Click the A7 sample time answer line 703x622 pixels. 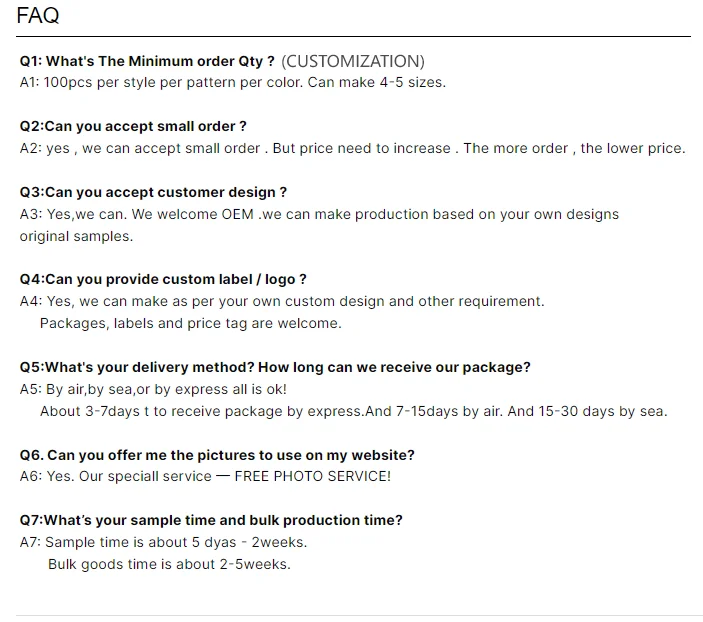[163, 542]
